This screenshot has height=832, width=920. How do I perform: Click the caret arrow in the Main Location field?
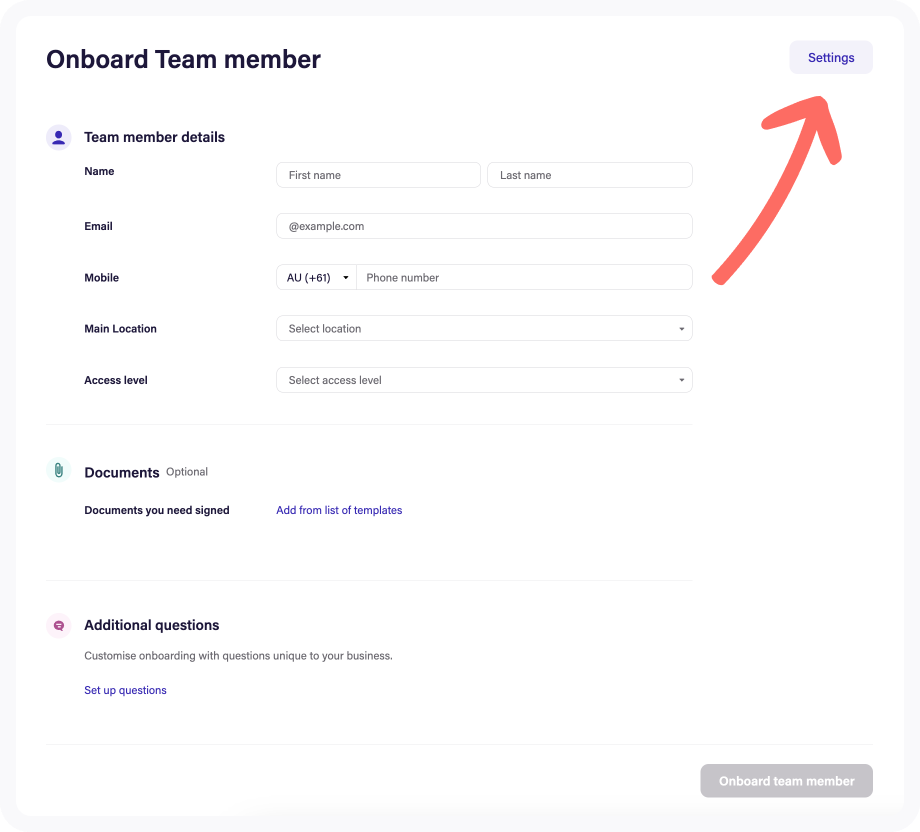point(681,329)
